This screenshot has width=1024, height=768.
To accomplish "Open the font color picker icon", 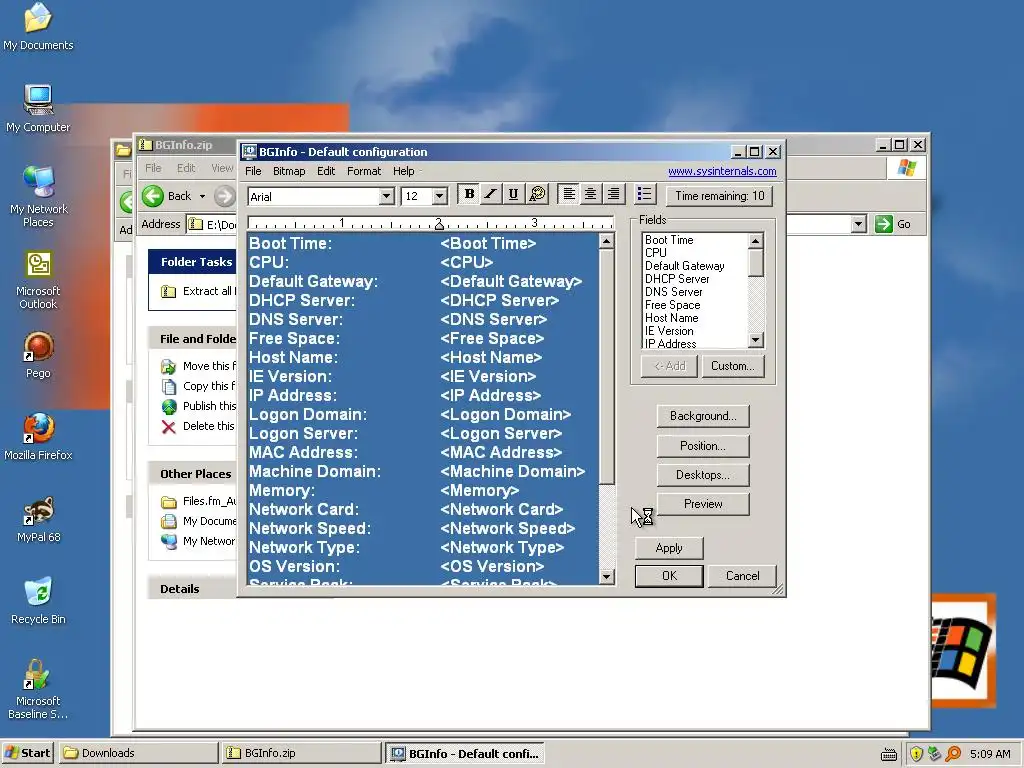I will pyautogui.click(x=537, y=194).
